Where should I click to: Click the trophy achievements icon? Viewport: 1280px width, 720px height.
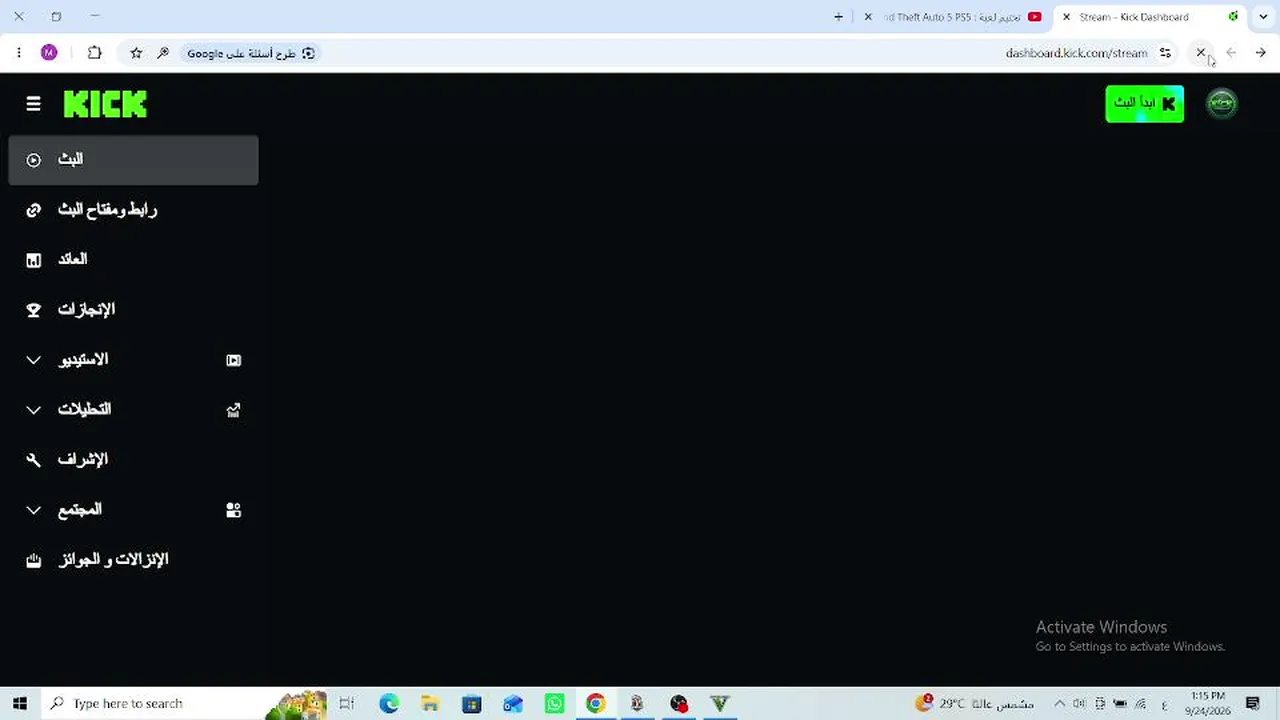pos(33,310)
